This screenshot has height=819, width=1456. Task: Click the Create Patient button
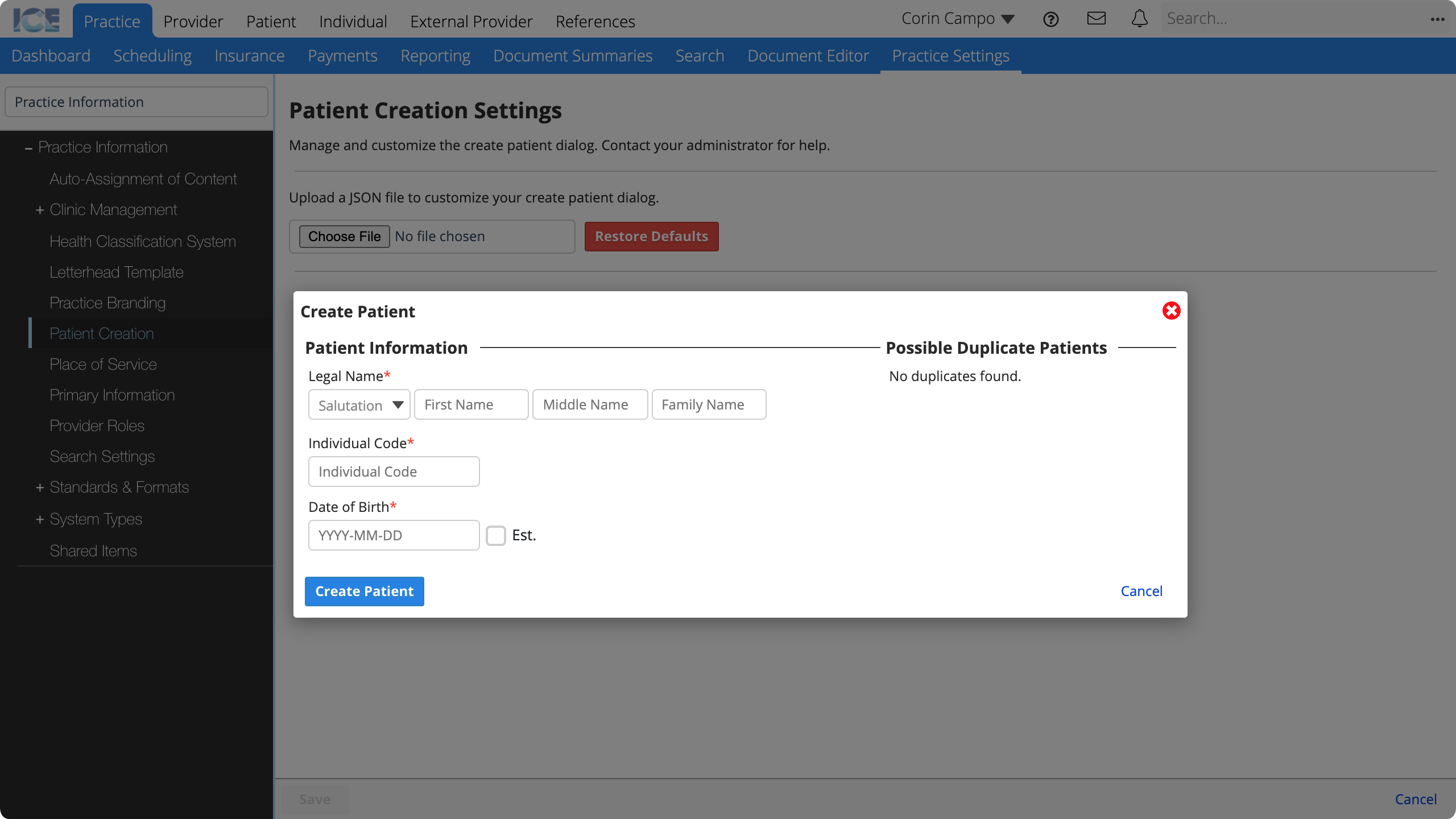[x=364, y=591]
